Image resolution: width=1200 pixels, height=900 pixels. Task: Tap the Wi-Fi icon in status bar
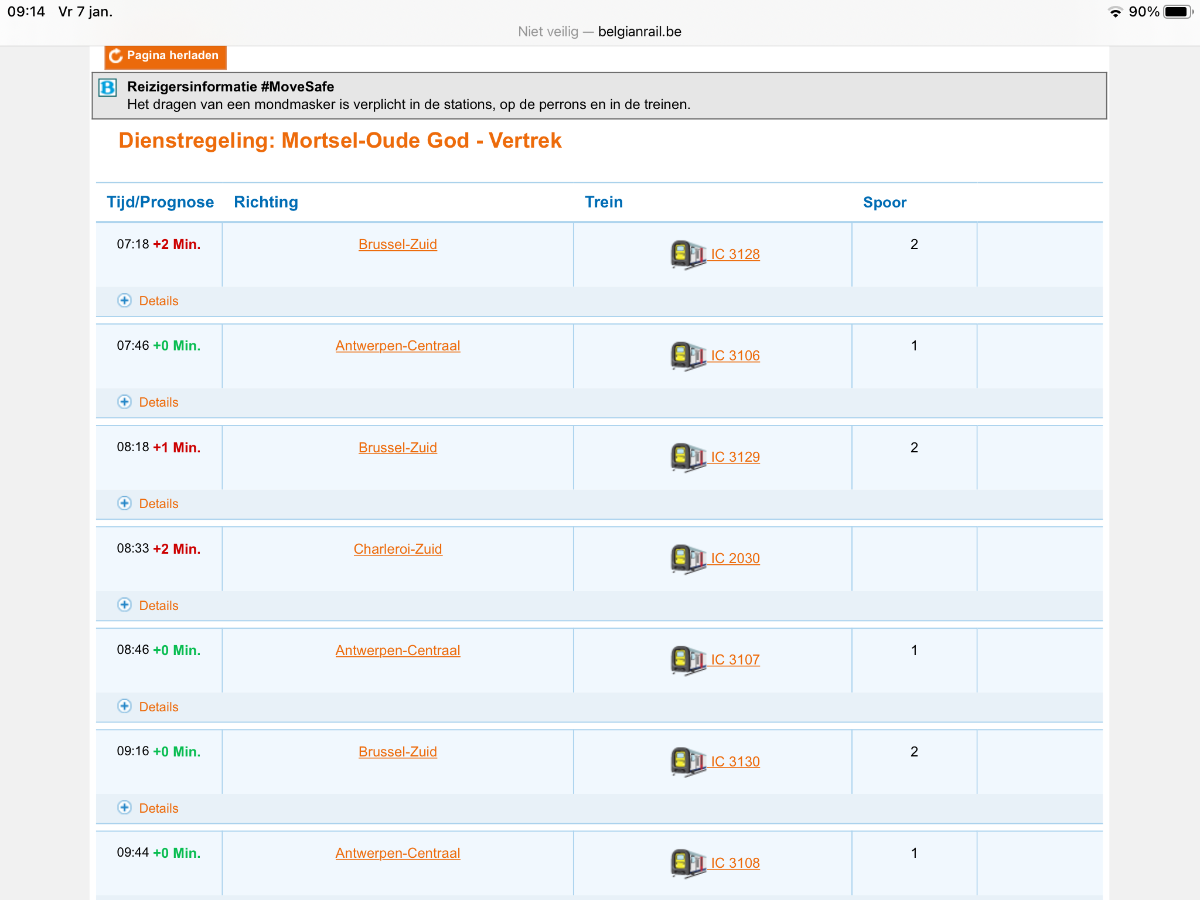point(1115,12)
